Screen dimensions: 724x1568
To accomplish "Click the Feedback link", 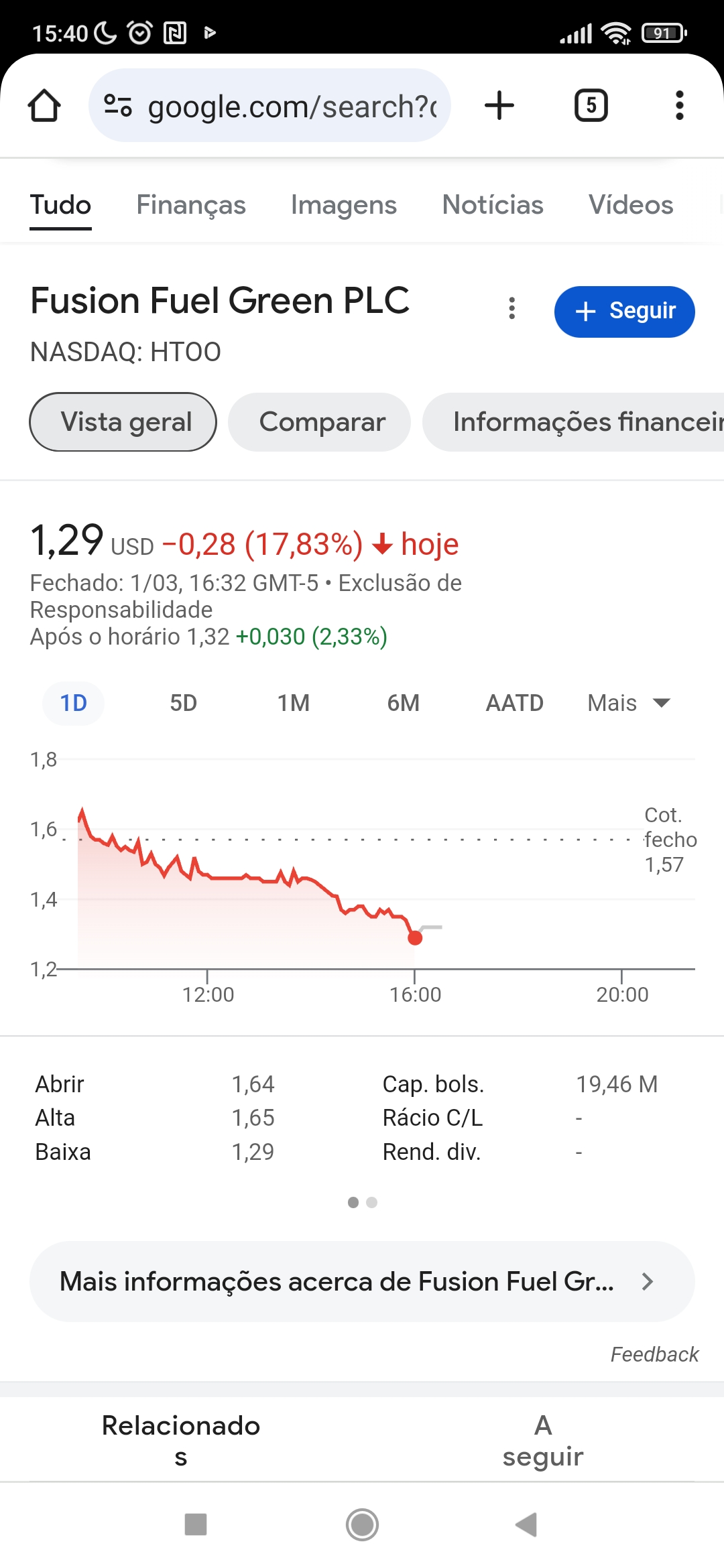I will click(x=654, y=1354).
